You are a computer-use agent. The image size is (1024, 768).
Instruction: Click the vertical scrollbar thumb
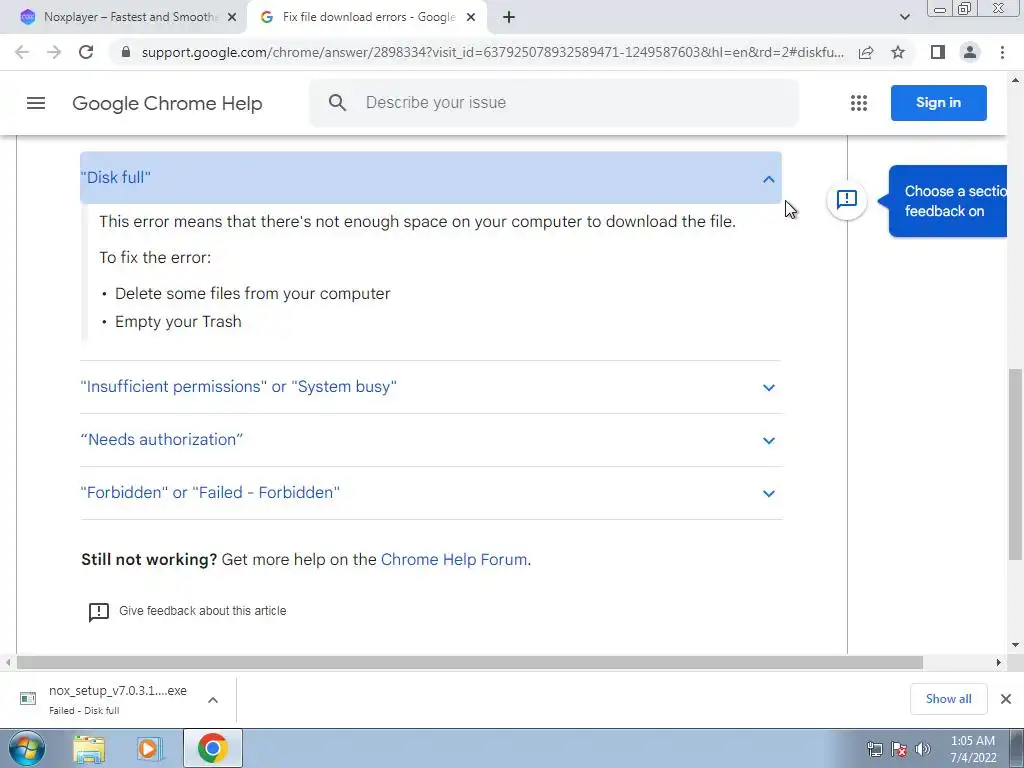(1016, 464)
